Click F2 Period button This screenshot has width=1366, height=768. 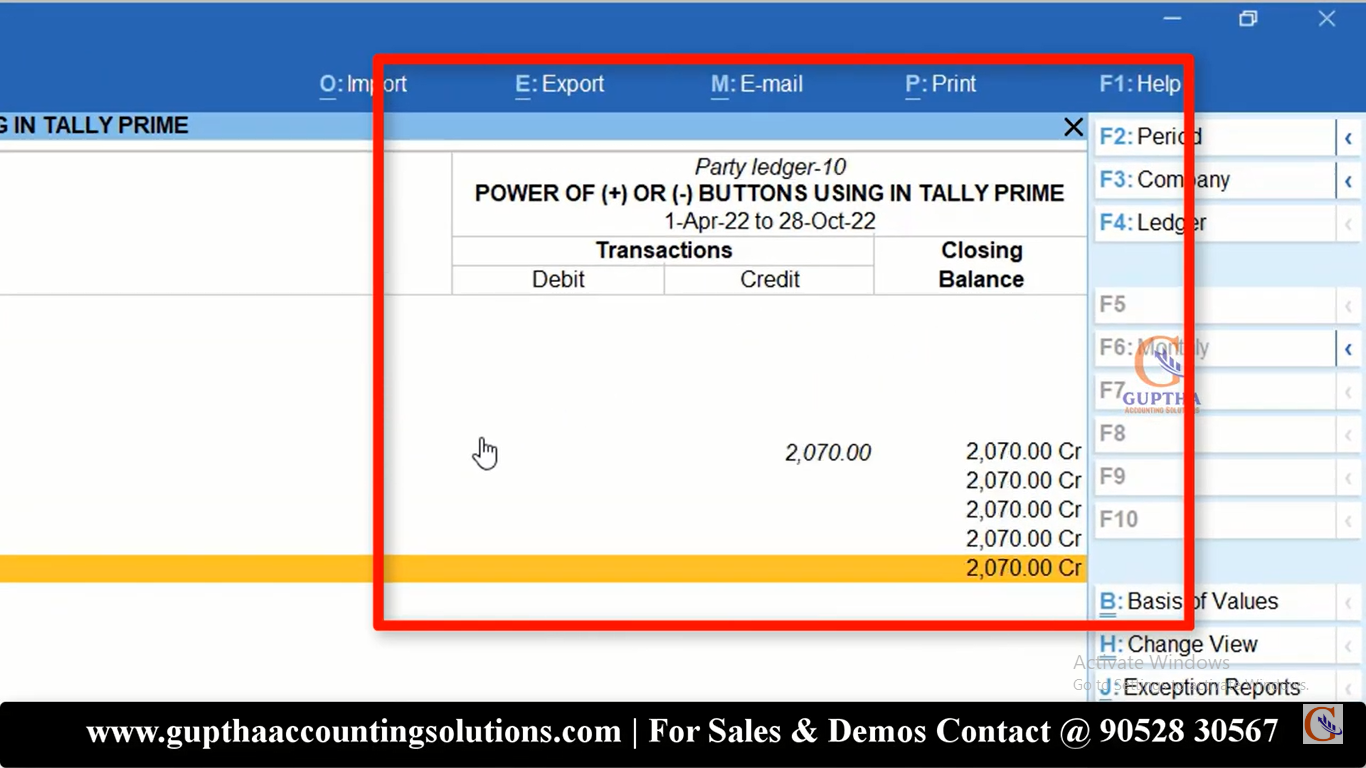(1215, 137)
